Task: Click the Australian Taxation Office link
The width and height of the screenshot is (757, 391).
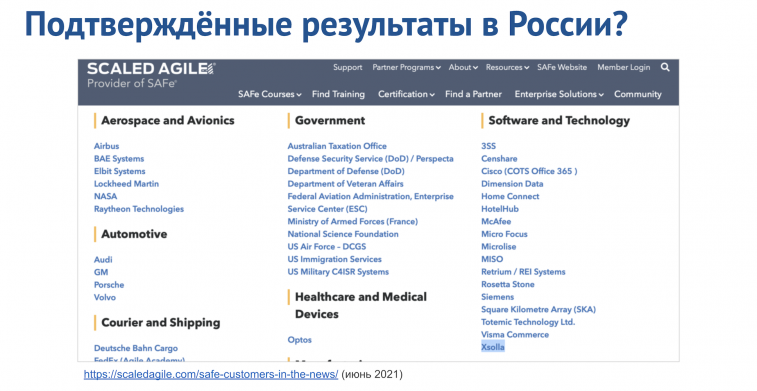Action: [x=337, y=146]
